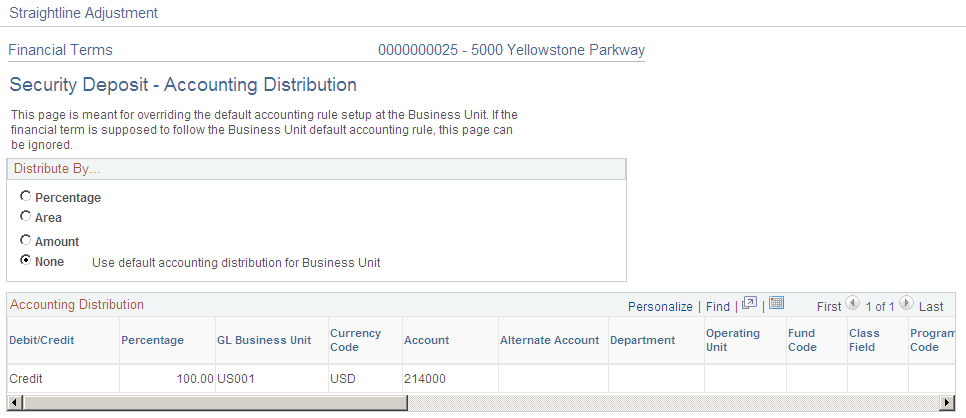
Task: Sort by Operating Unit column header
Action: [733, 340]
